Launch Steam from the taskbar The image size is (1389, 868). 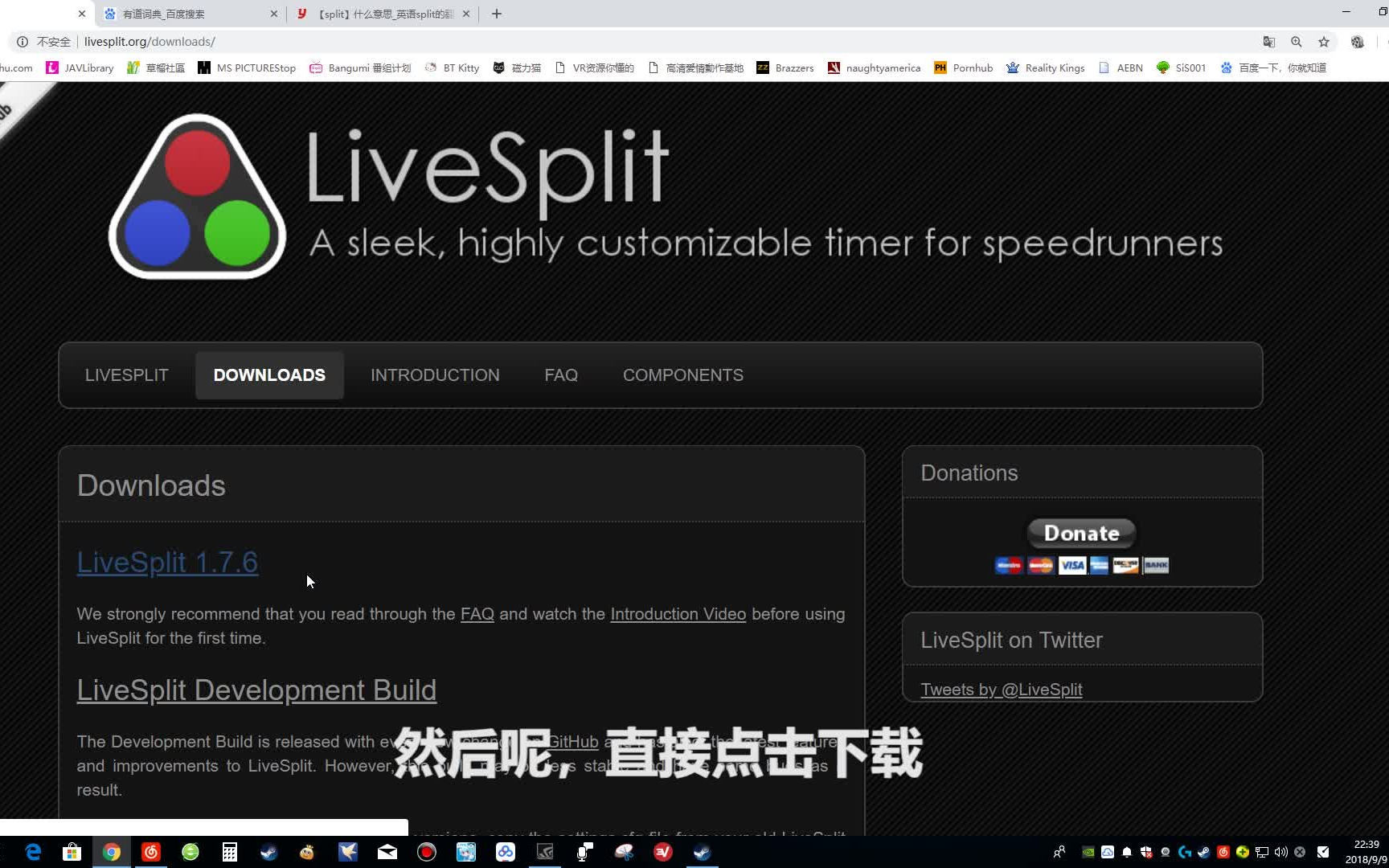point(268,852)
